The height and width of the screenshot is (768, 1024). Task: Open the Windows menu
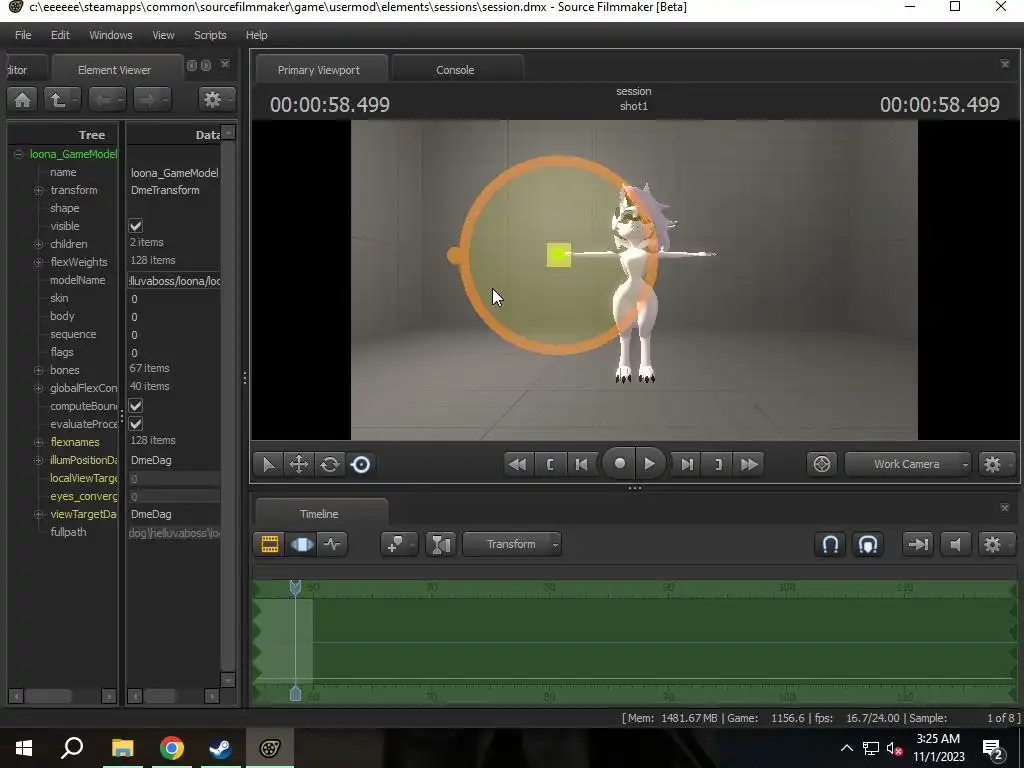point(110,35)
